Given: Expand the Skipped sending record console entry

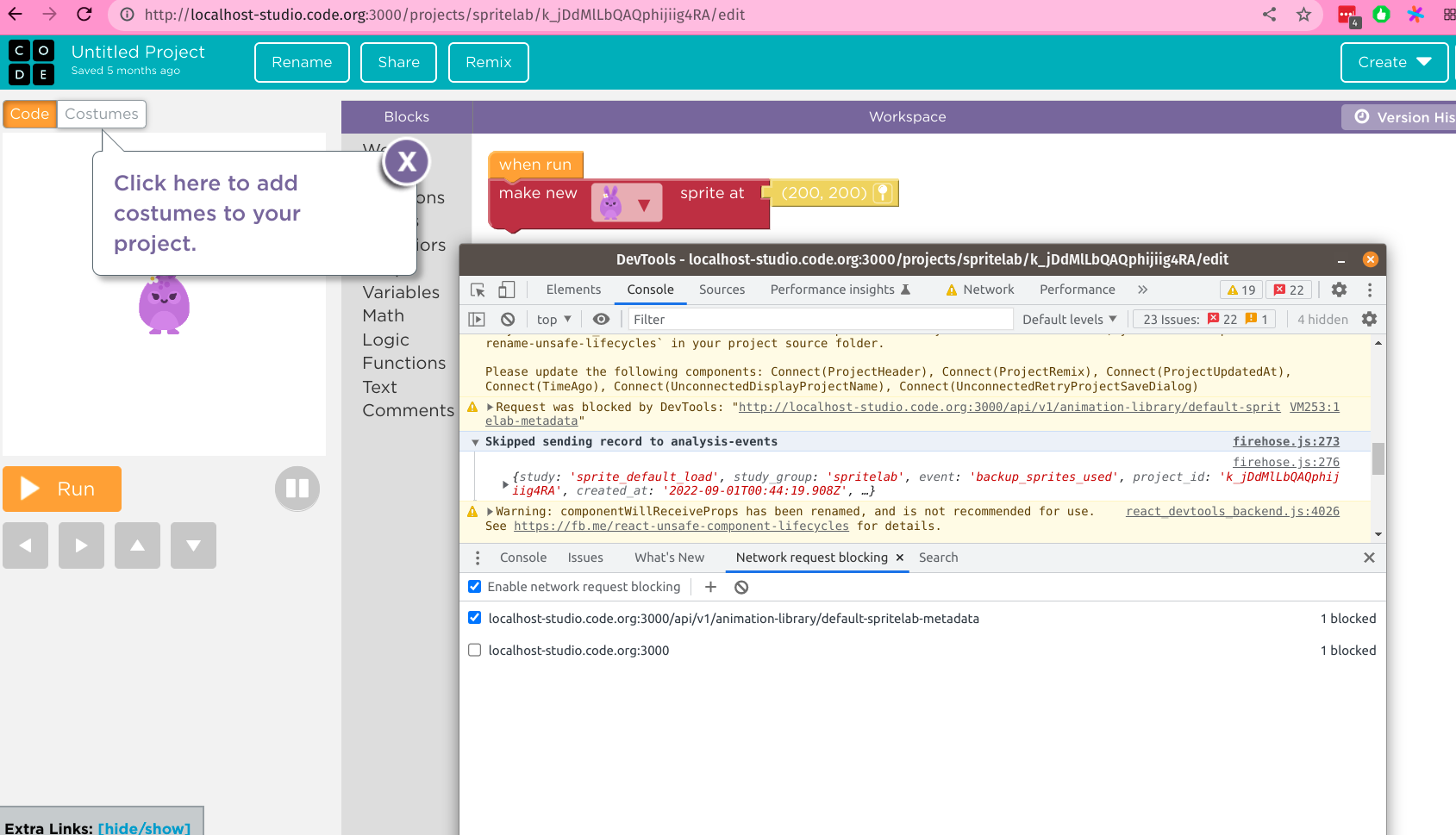Looking at the screenshot, I should click(475, 441).
